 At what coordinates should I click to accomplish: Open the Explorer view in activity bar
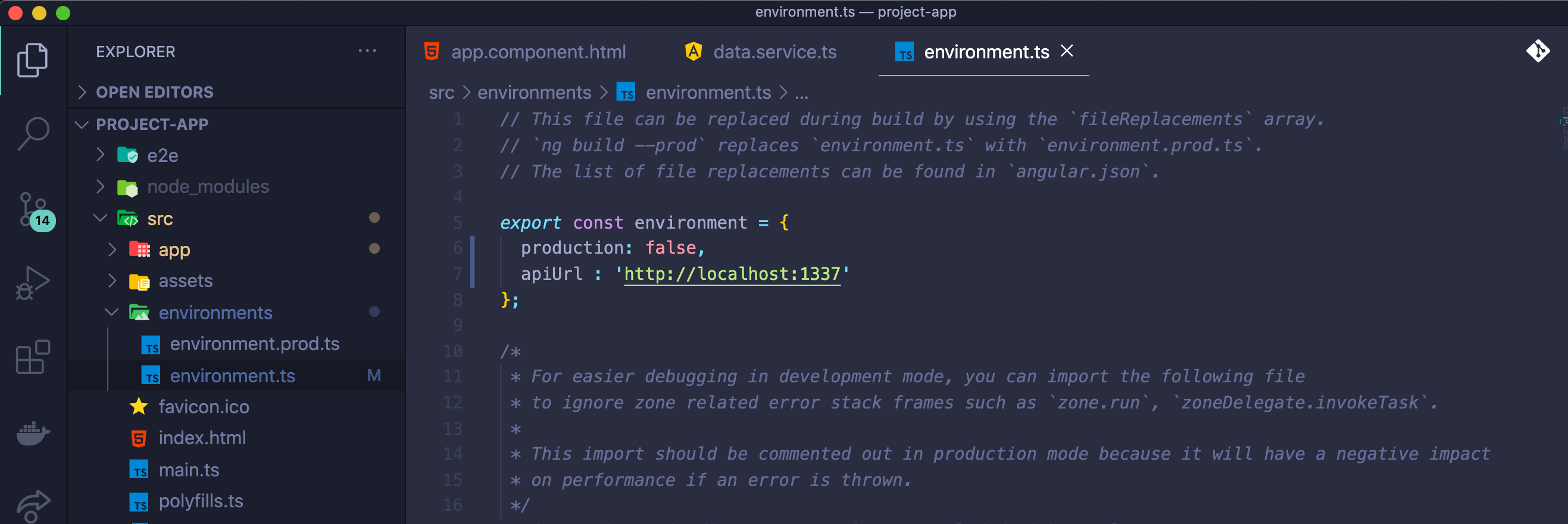click(33, 60)
